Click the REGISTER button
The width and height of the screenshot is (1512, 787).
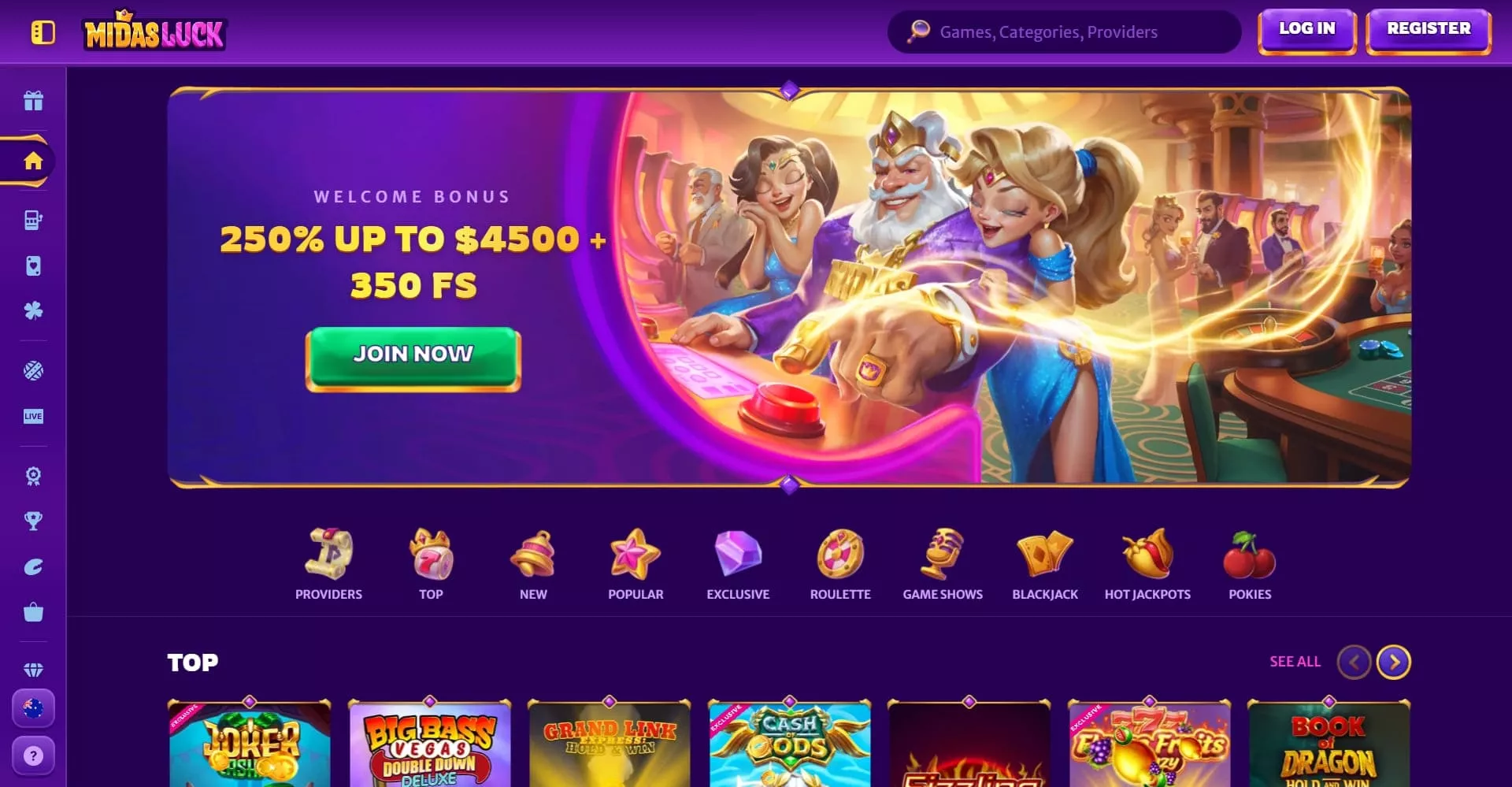[x=1429, y=31]
